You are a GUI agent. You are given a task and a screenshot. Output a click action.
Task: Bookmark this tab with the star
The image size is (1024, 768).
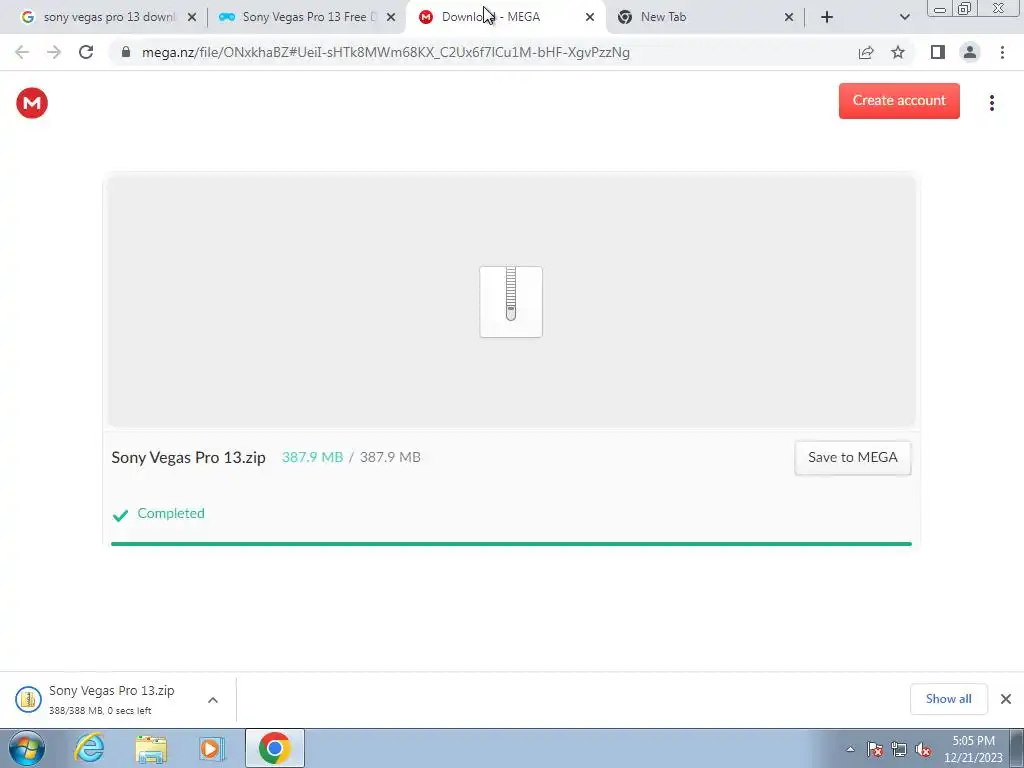[x=898, y=52]
